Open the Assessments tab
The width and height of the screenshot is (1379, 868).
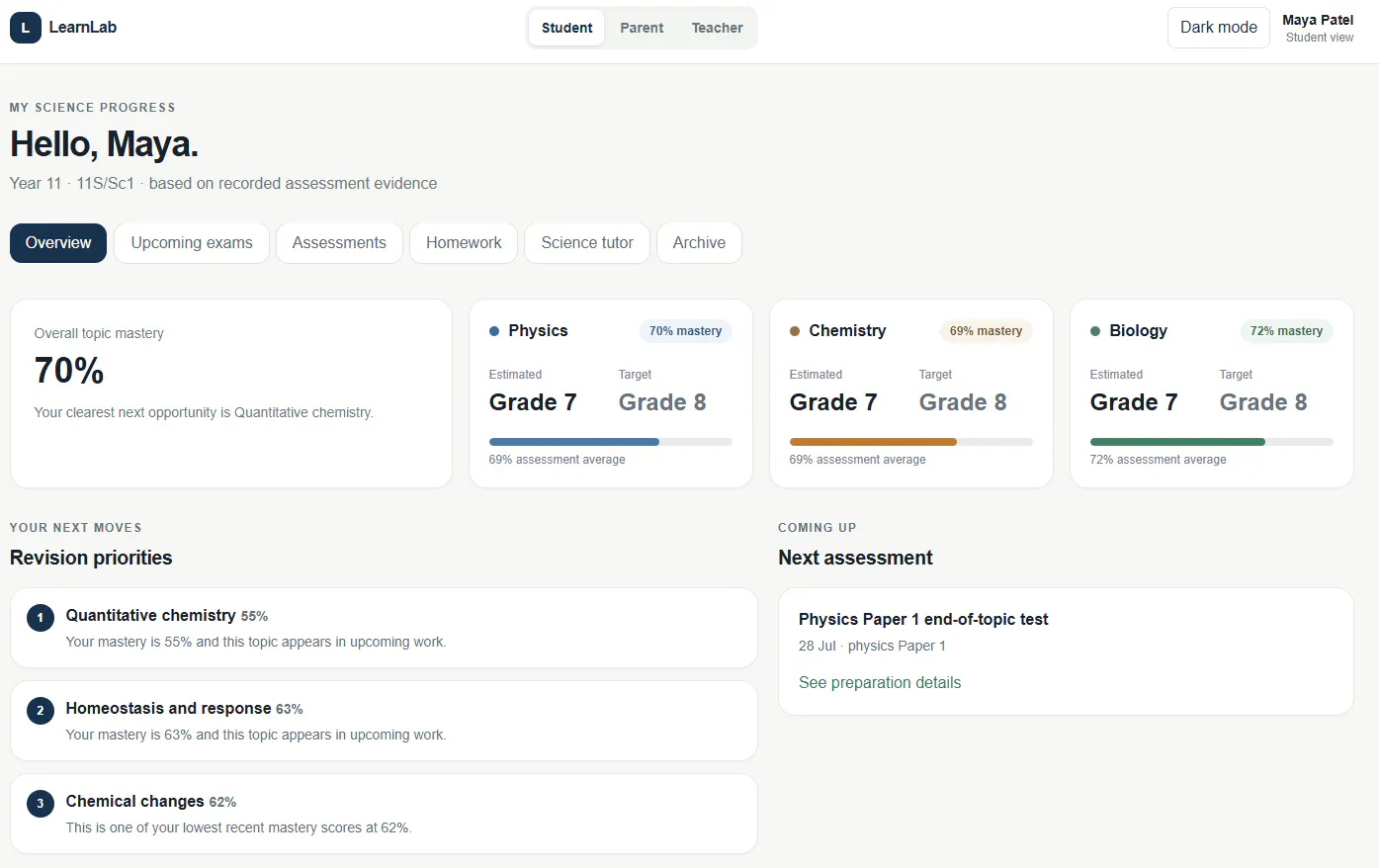click(x=339, y=243)
